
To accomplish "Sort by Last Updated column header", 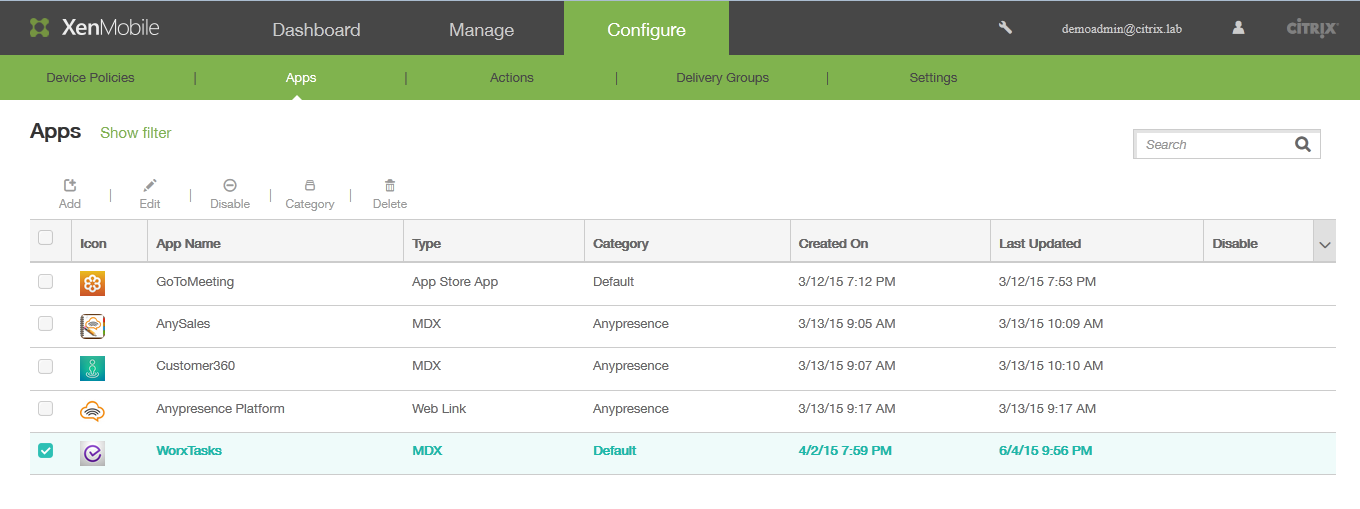I will (1040, 243).
